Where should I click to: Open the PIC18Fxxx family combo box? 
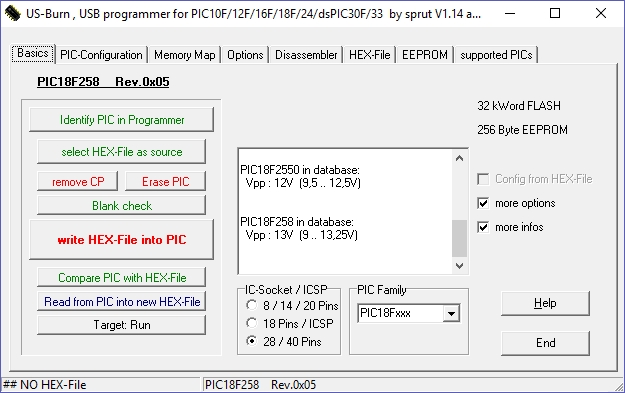coord(409,313)
